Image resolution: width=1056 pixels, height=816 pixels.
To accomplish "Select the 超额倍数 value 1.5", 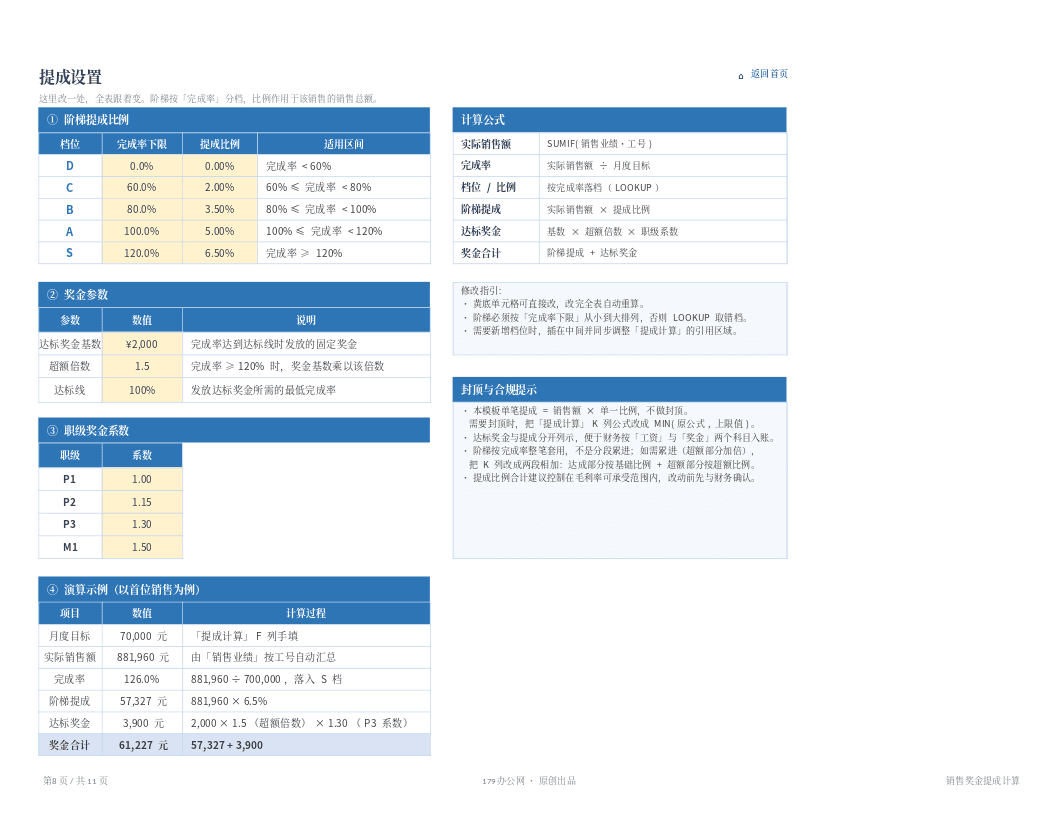I will tap(142, 366).
